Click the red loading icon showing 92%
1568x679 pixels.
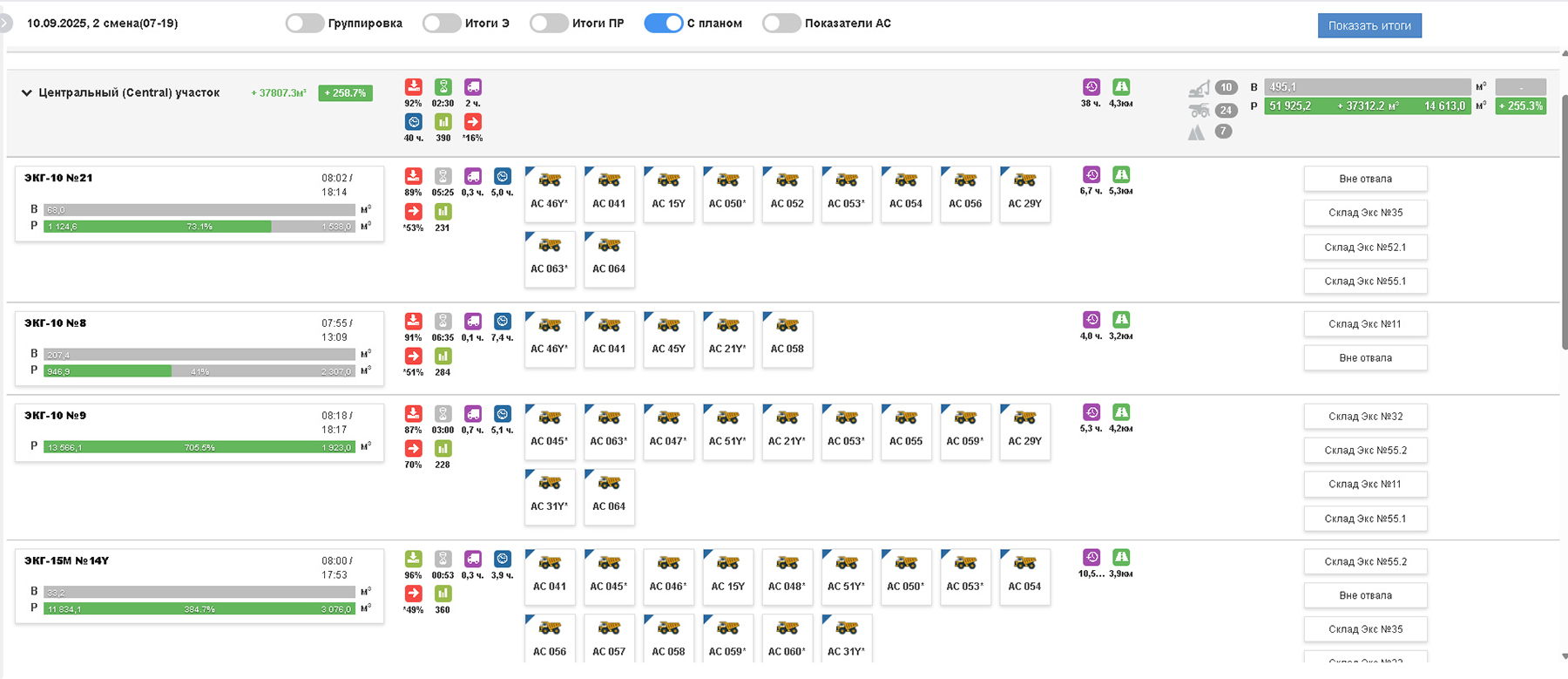(x=413, y=87)
